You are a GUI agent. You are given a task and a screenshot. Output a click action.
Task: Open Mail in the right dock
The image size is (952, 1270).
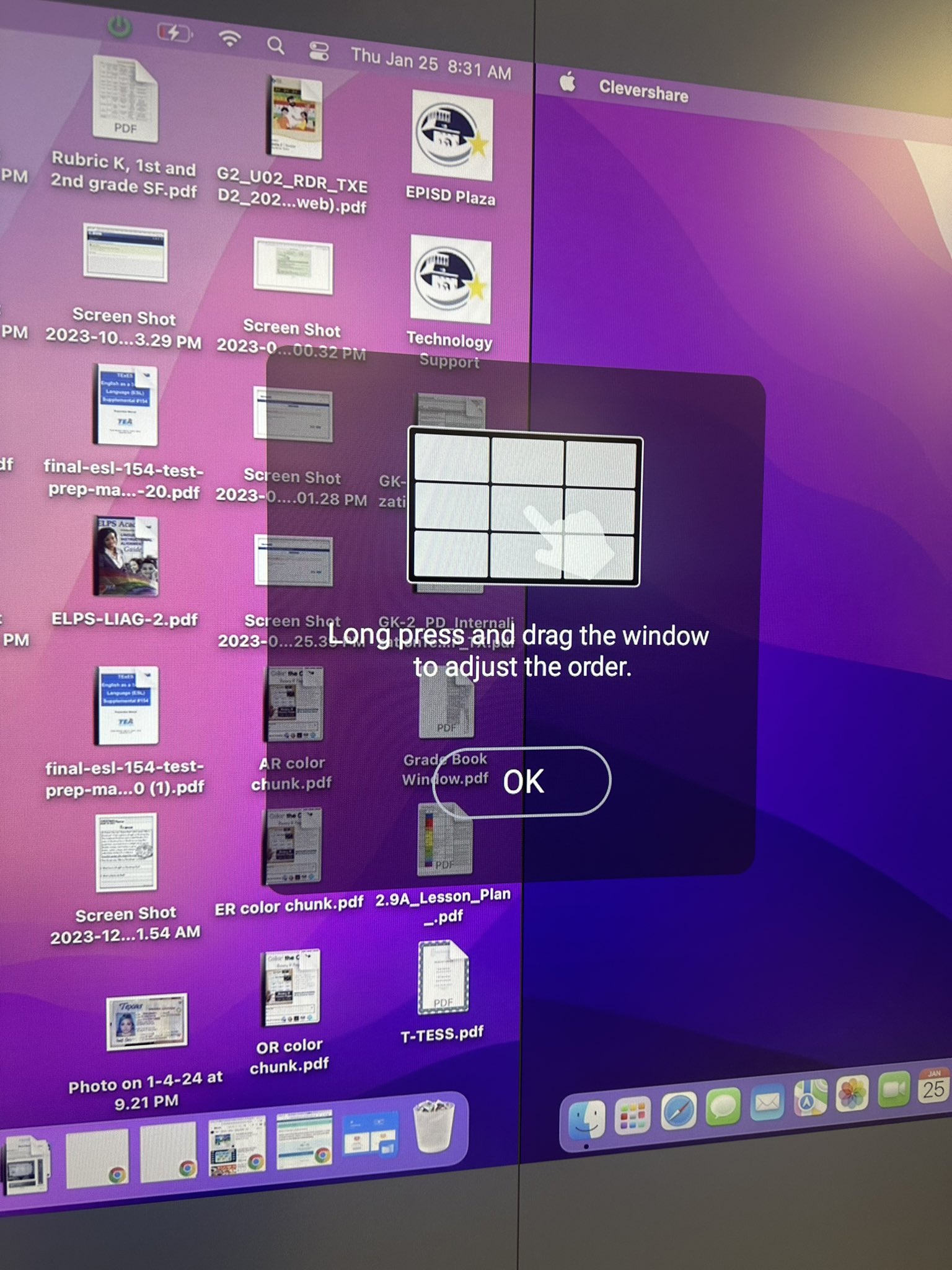pos(767,1103)
